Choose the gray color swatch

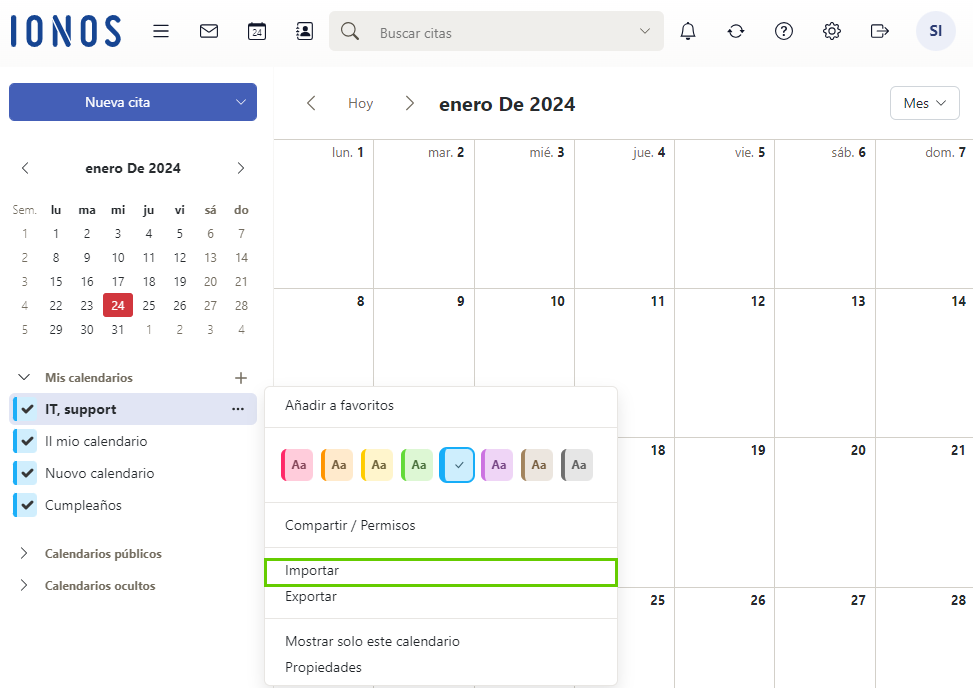tap(577, 465)
